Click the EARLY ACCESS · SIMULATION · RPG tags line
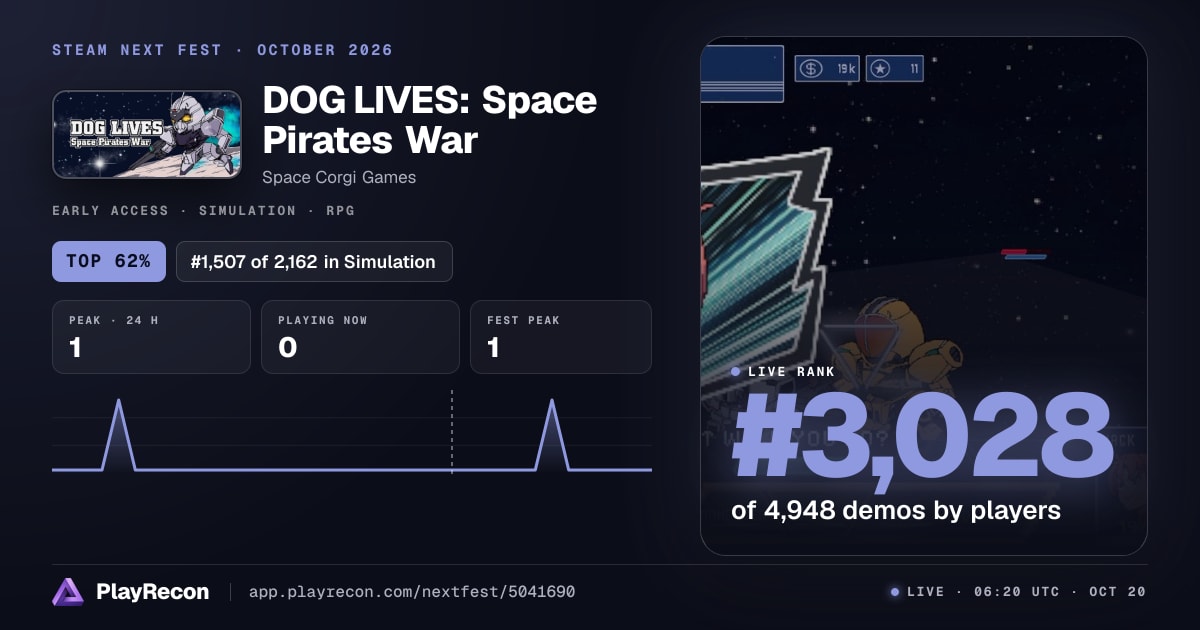Image resolution: width=1200 pixels, height=630 pixels. (x=203, y=211)
